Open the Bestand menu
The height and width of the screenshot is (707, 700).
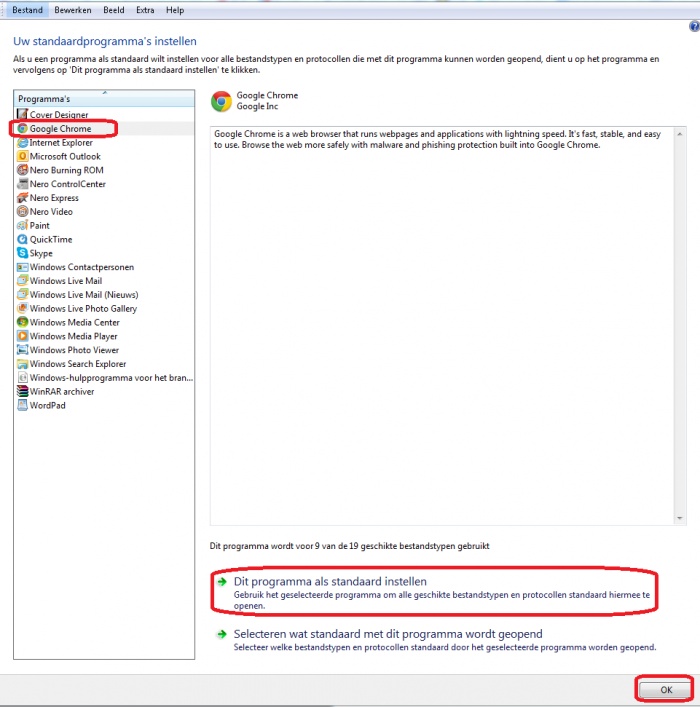point(28,10)
